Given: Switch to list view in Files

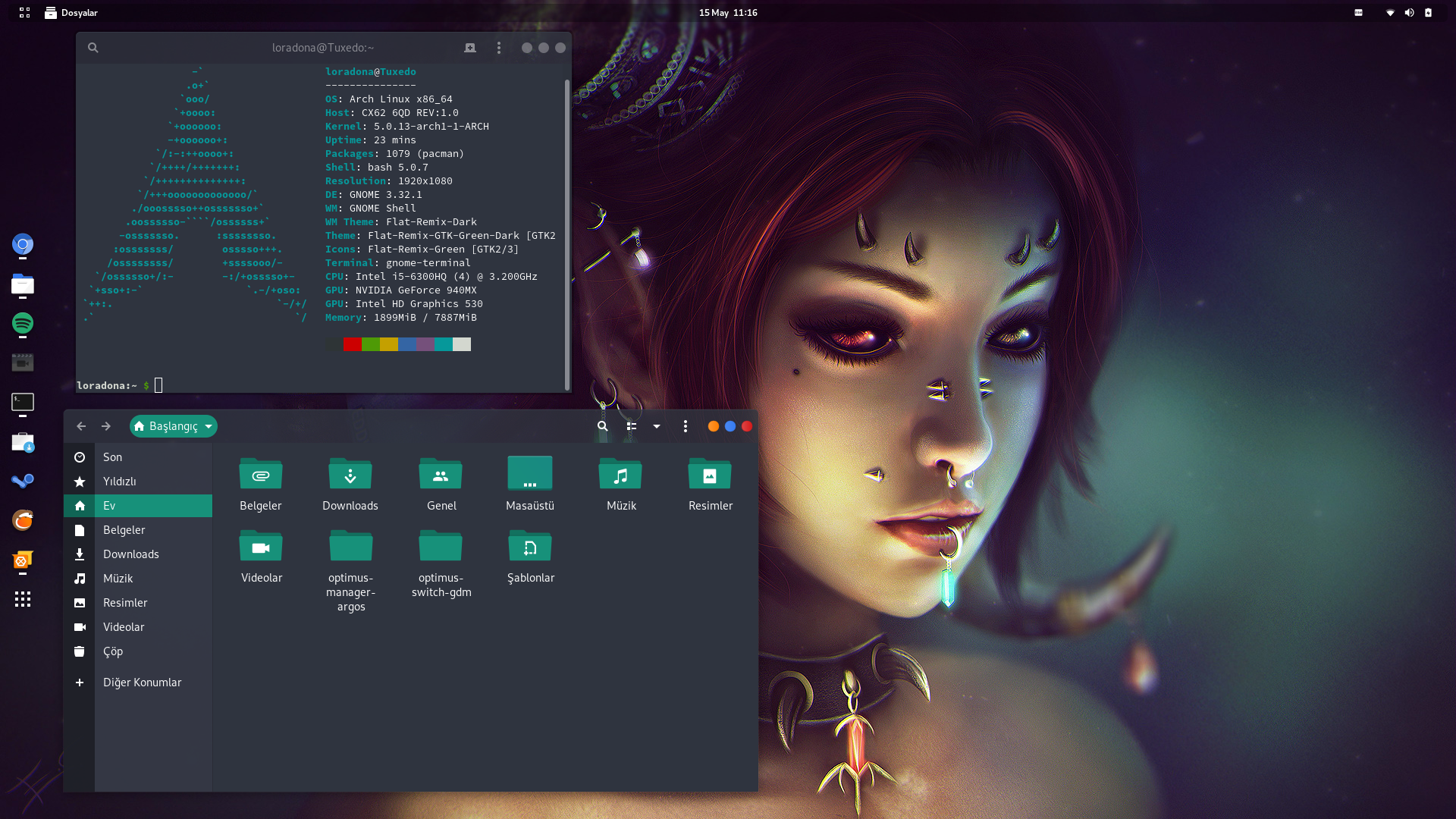Looking at the screenshot, I should pos(632,426).
